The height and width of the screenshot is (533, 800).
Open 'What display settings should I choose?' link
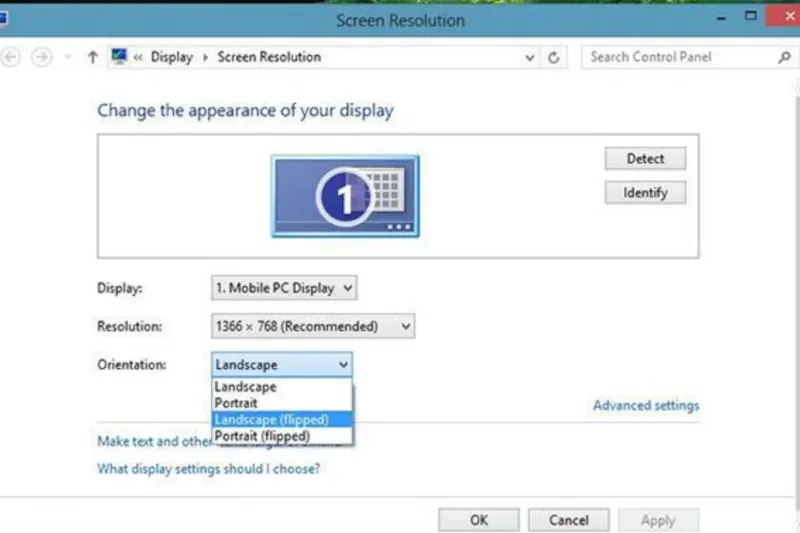point(208,468)
